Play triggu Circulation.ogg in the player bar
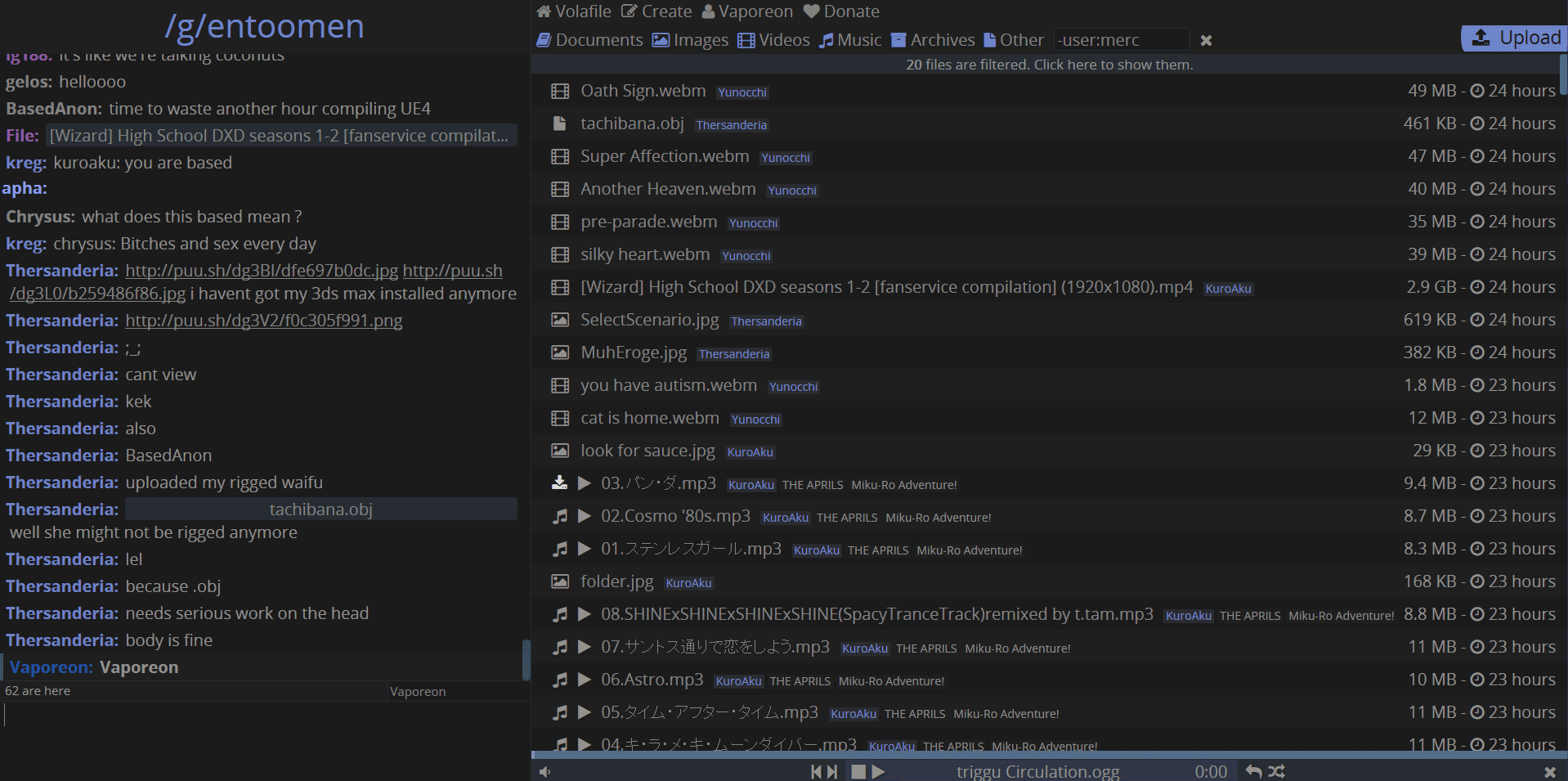 pos(878,772)
